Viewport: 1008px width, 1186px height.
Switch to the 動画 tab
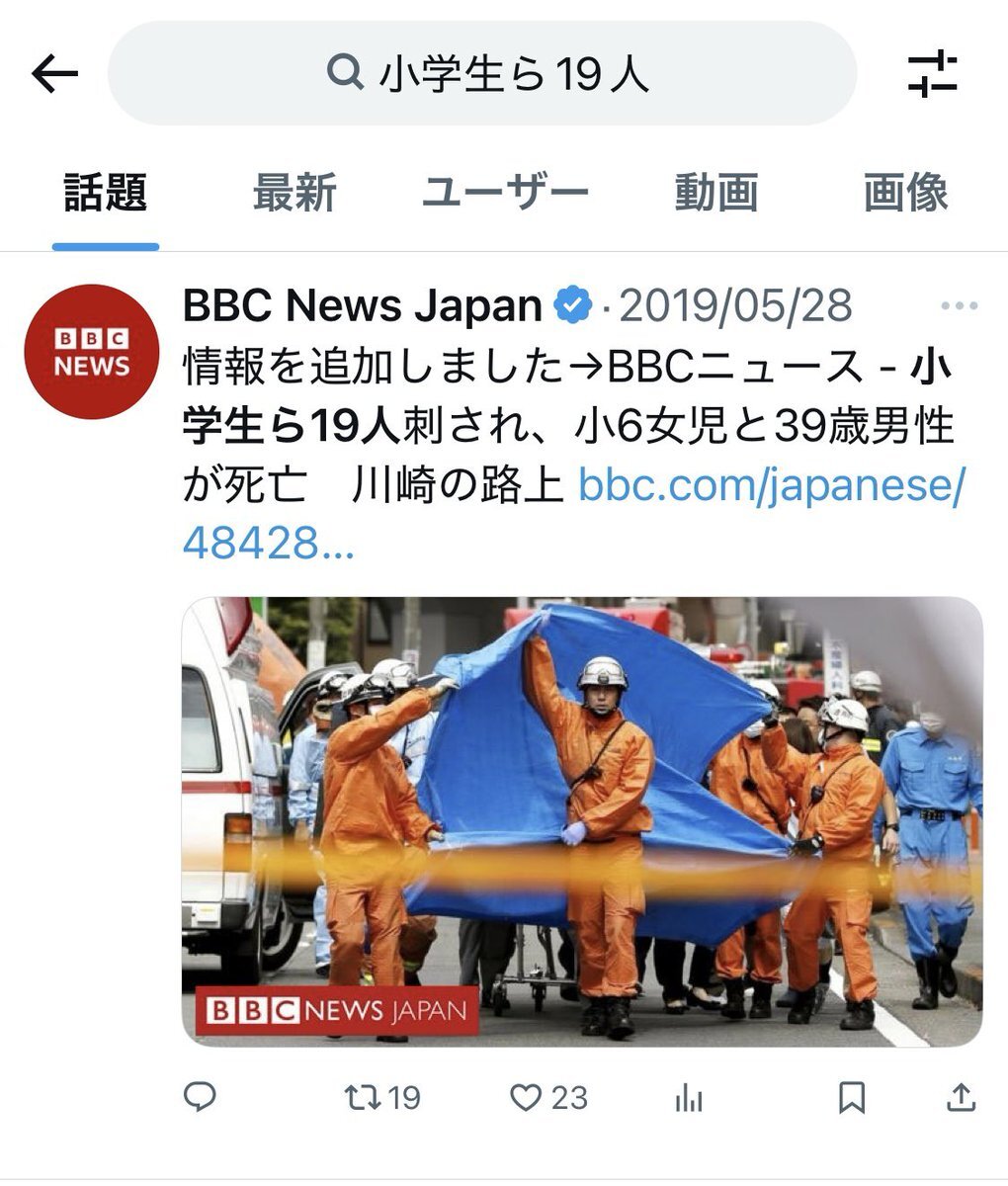[x=716, y=193]
